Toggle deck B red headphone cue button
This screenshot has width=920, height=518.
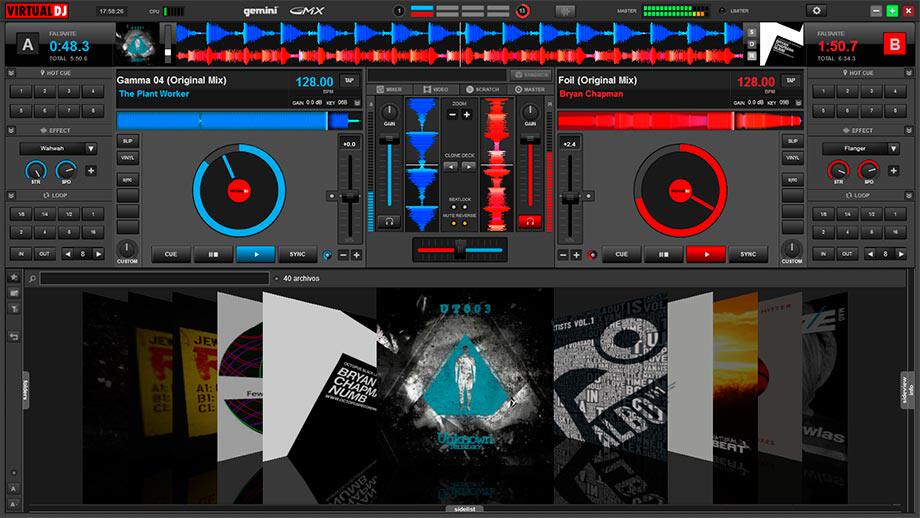click(529, 222)
